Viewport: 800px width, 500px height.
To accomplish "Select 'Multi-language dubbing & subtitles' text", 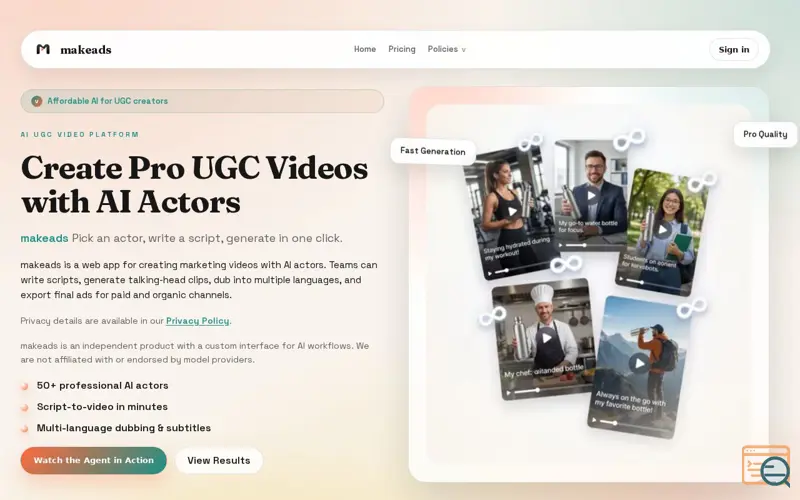I will click(123, 428).
